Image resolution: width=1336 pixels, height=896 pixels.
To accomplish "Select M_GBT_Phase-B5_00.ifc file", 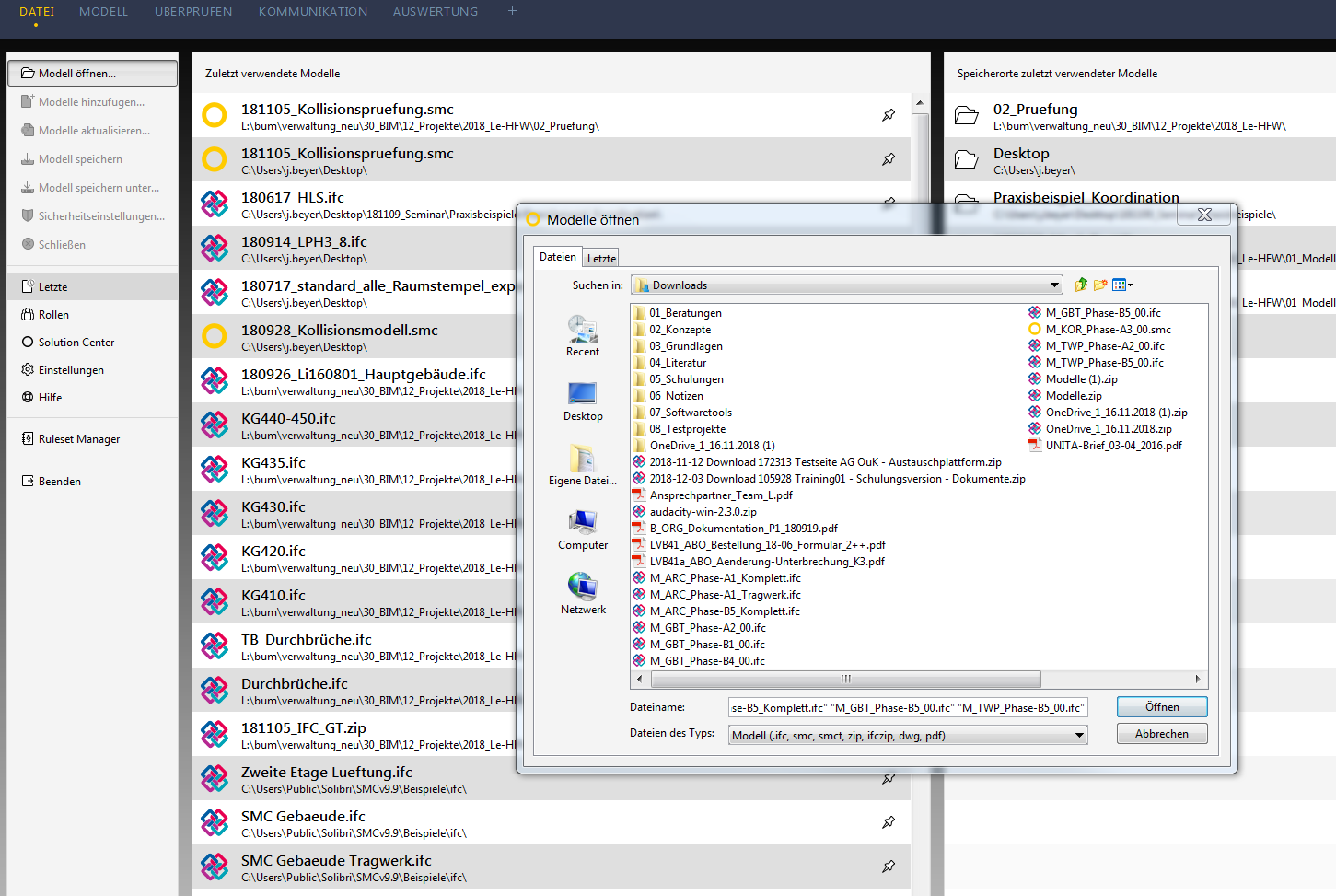I will click(x=1103, y=313).
